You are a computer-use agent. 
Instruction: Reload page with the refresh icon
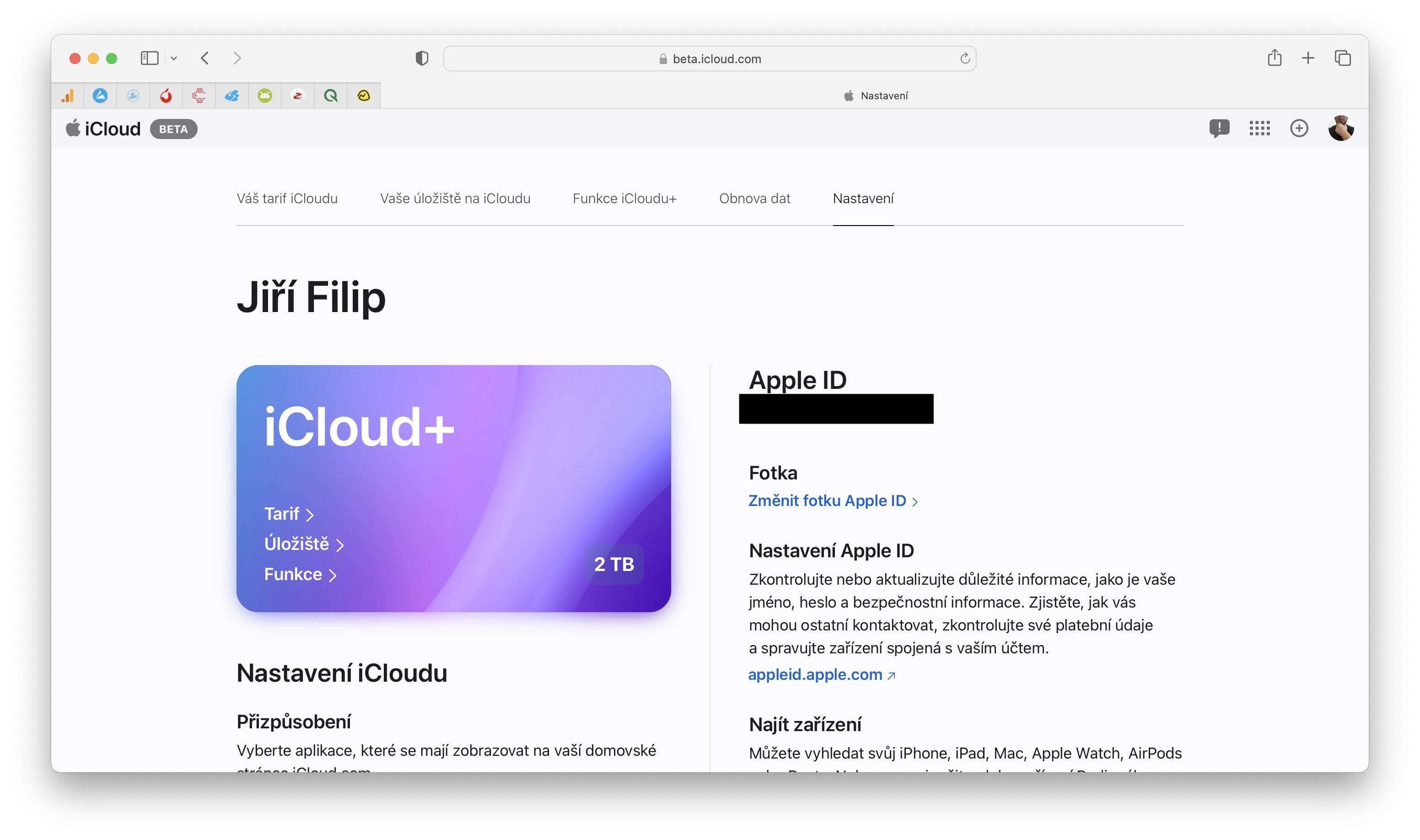pyautogui.click(x=964, y=58)
